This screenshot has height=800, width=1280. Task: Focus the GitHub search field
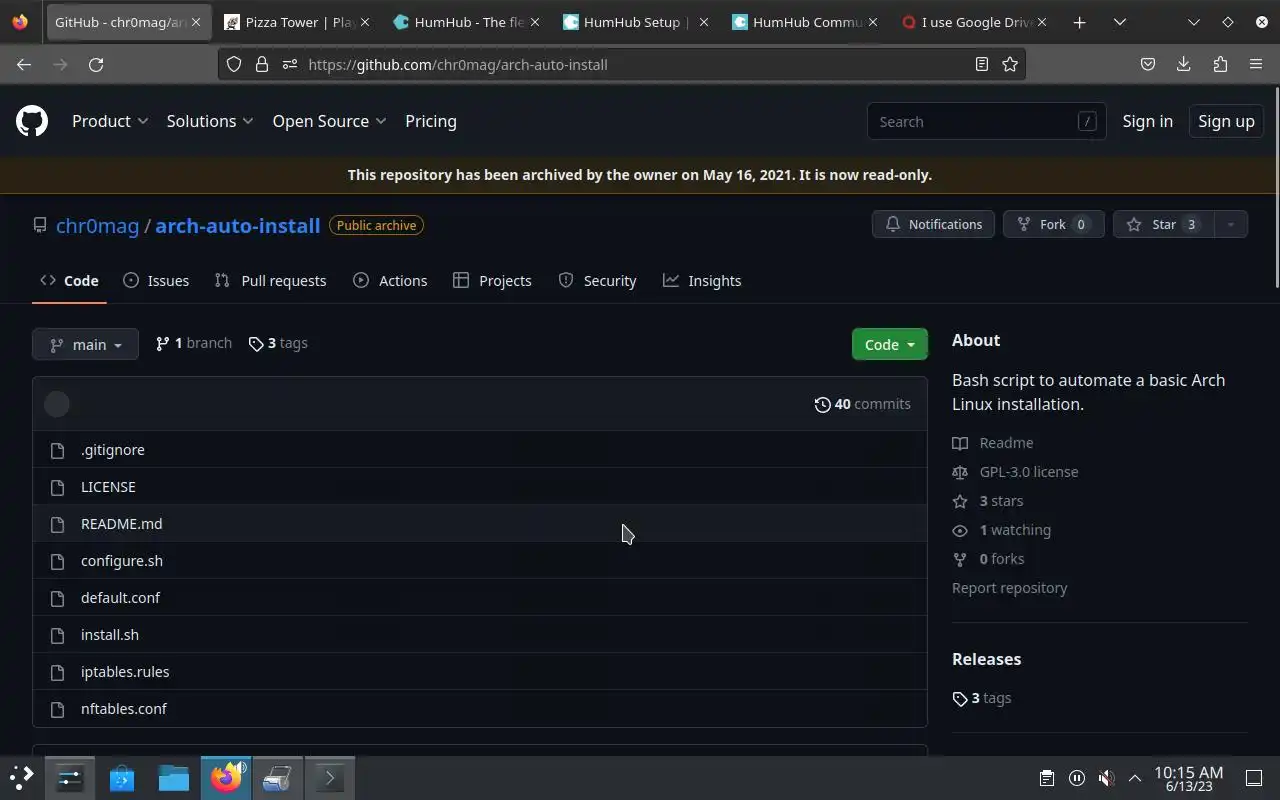click(x=986, y=121)
